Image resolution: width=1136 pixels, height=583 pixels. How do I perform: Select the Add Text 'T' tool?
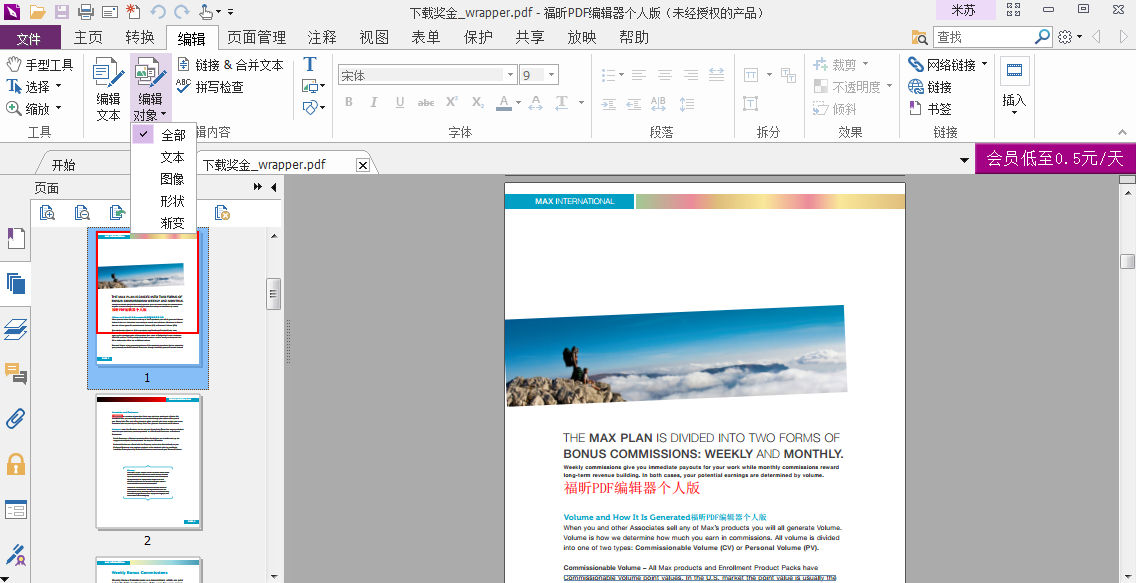(x=309, y=64)
